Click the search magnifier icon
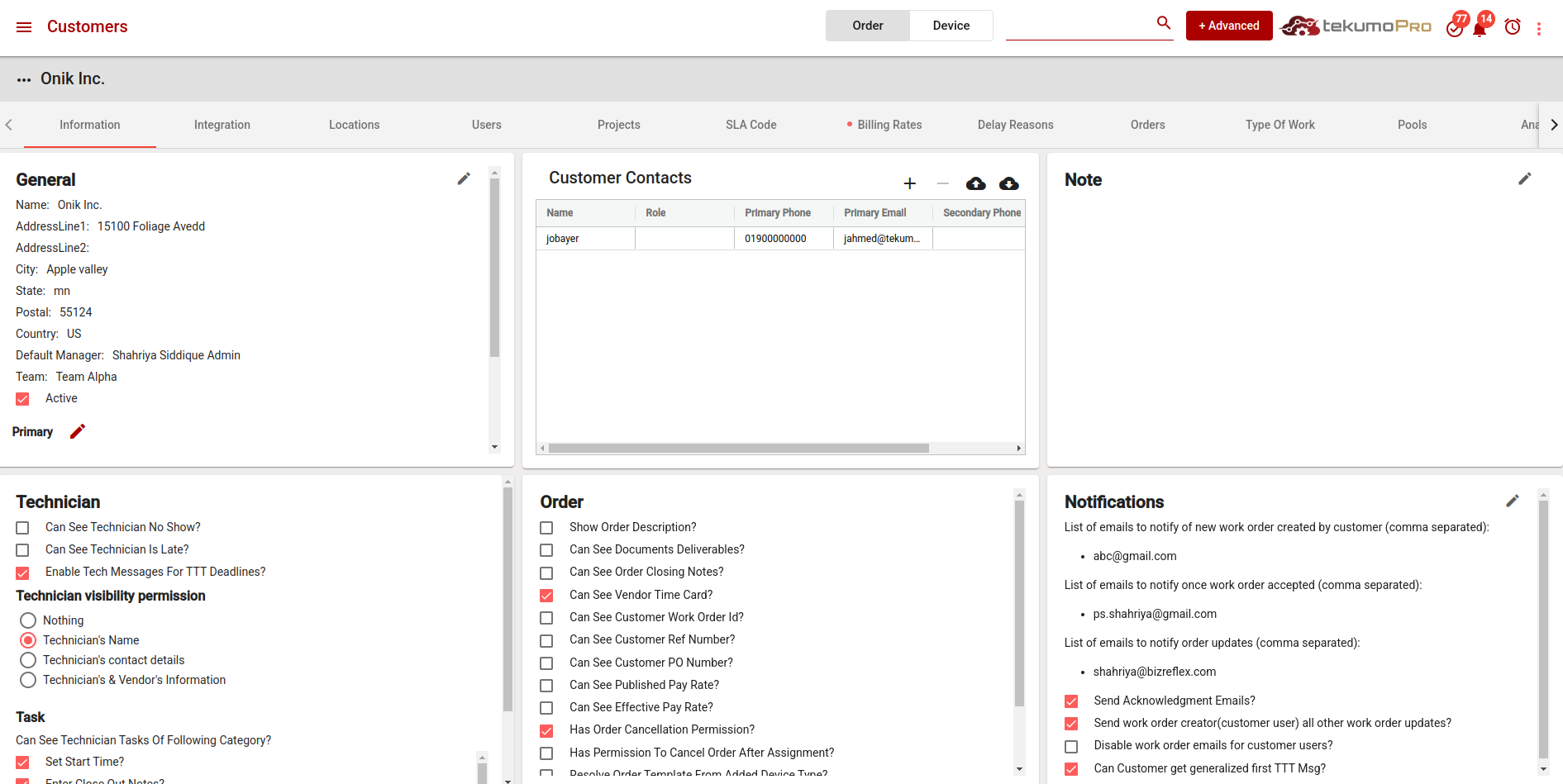Screen dimensions: 1563x784 (1163, 23)
